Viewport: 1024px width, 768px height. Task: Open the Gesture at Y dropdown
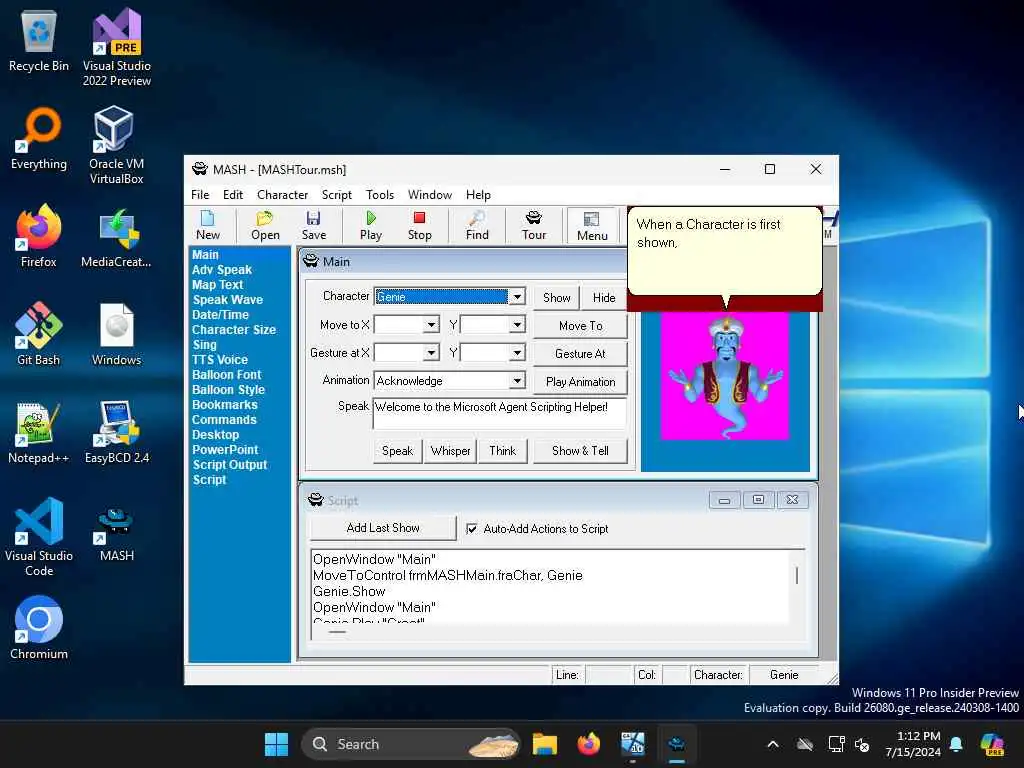tap(517, 353)
